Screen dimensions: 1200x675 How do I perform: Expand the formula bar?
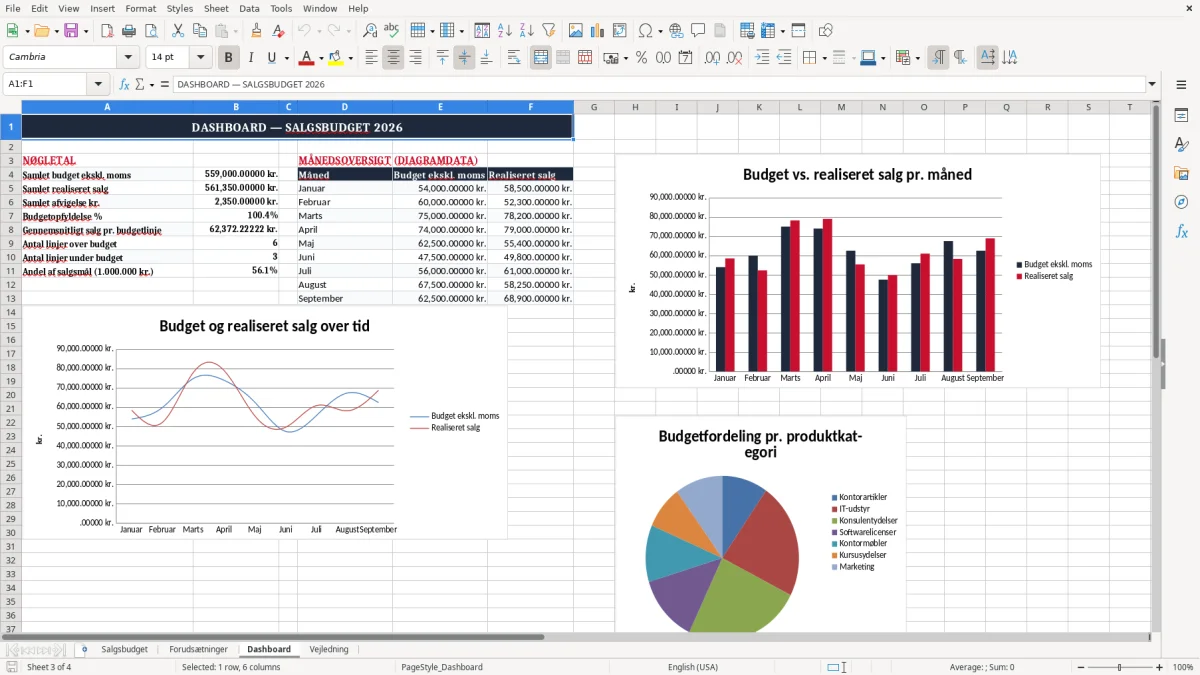1152,85
